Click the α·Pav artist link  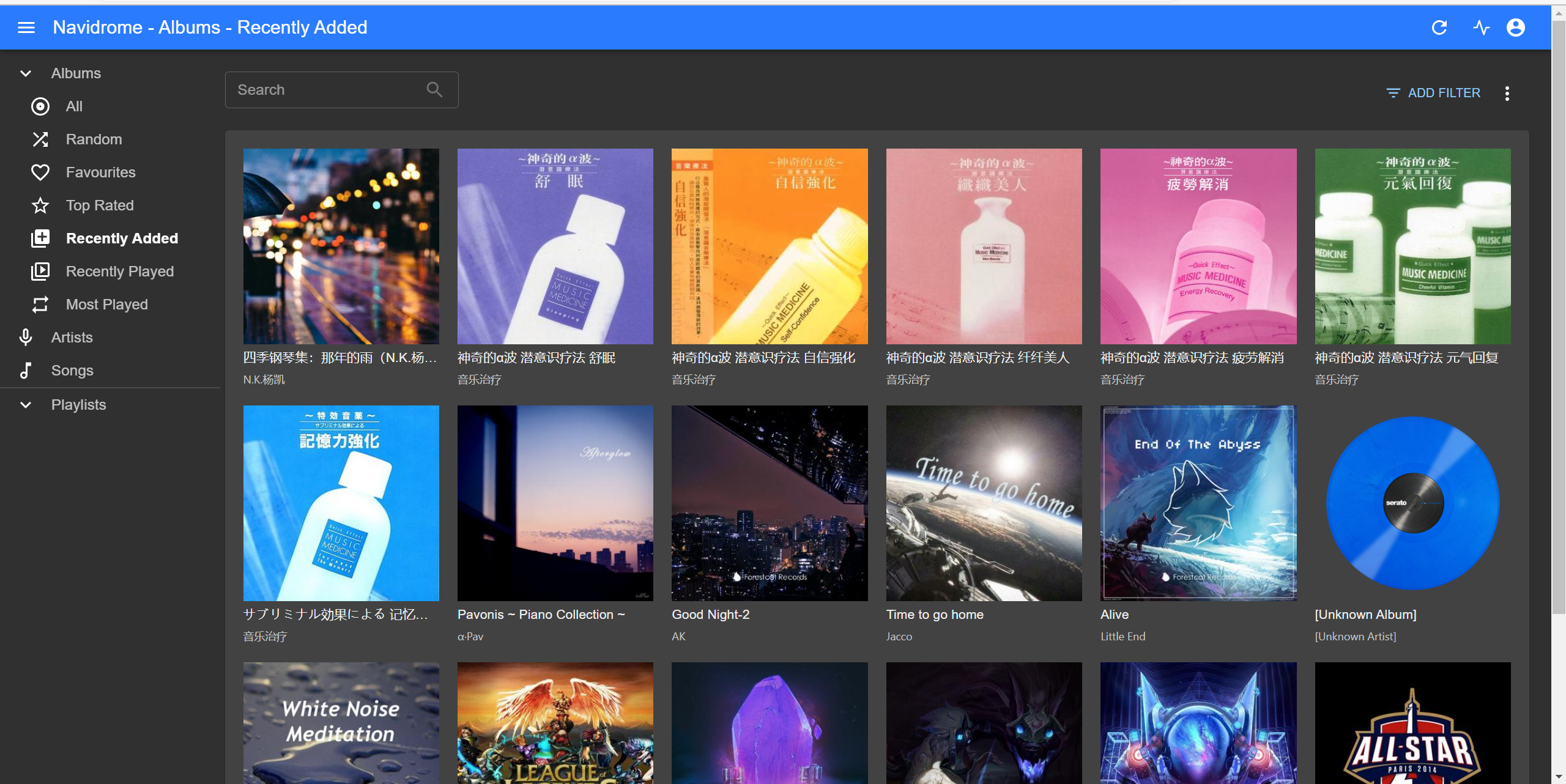click(470, 637)
